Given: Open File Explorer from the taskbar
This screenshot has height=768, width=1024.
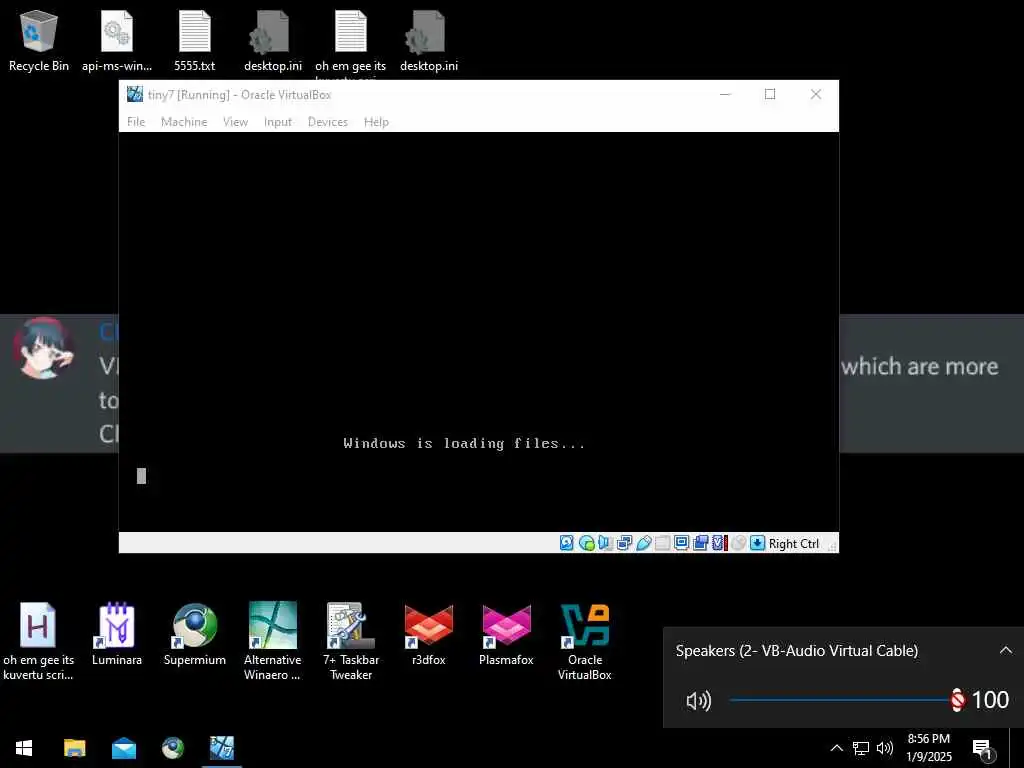Looking at the screenshot, I should coord(74,748).
